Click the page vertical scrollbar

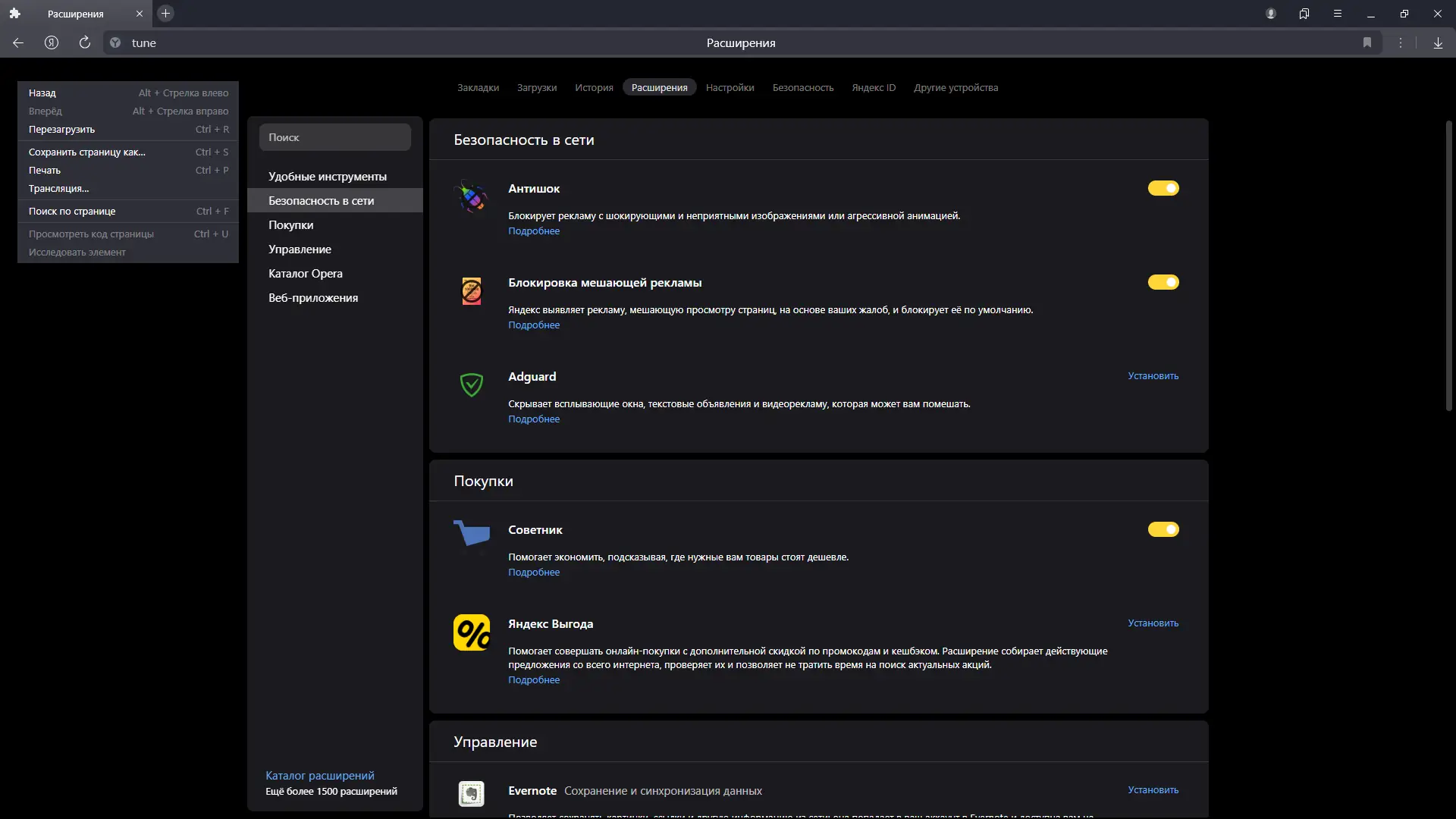1448,265
